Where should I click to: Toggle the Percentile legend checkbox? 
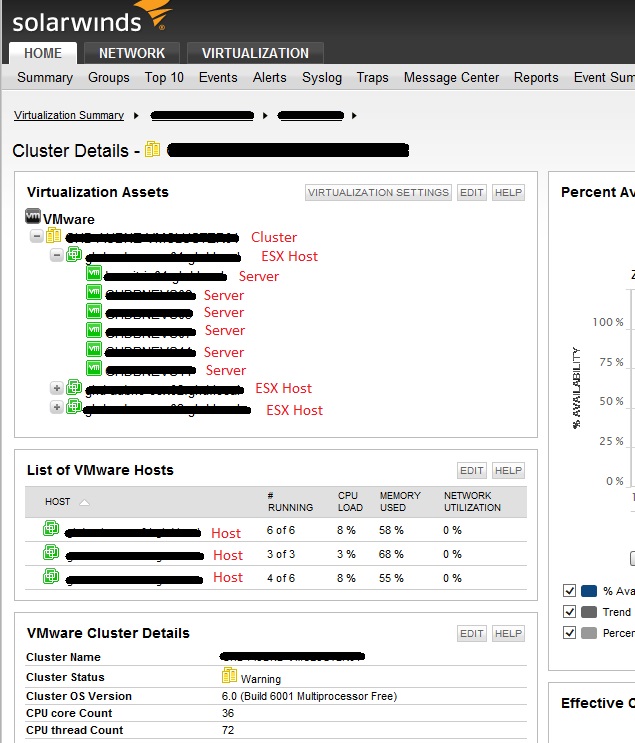[x=570, y=633]
